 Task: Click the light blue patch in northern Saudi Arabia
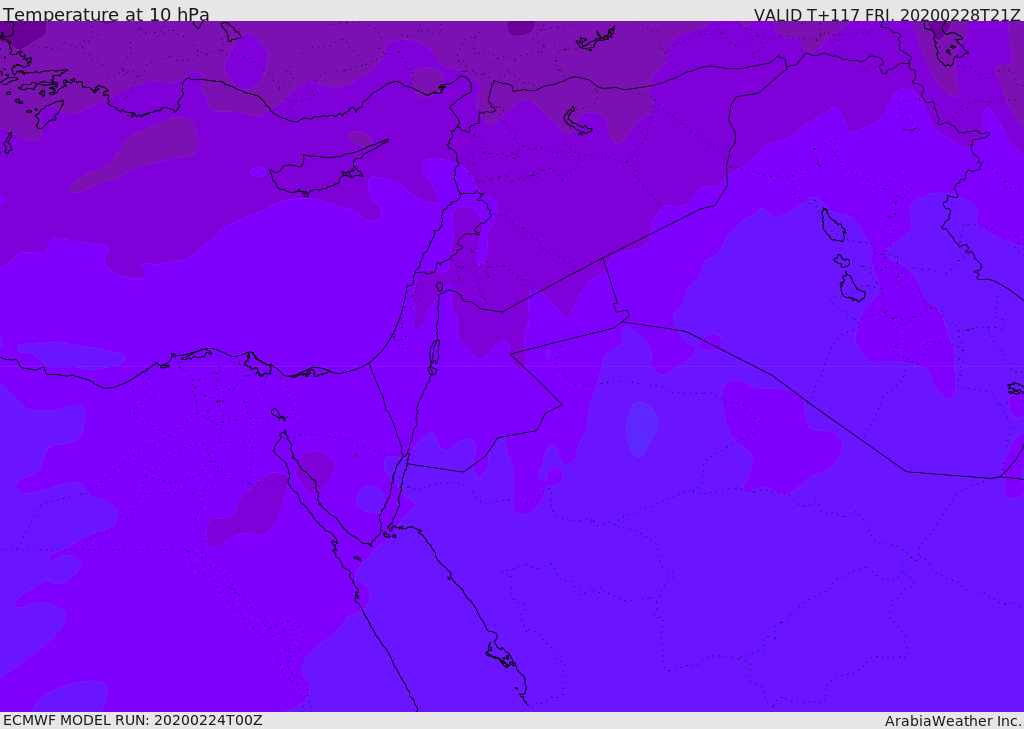click(x=642, y=428)
